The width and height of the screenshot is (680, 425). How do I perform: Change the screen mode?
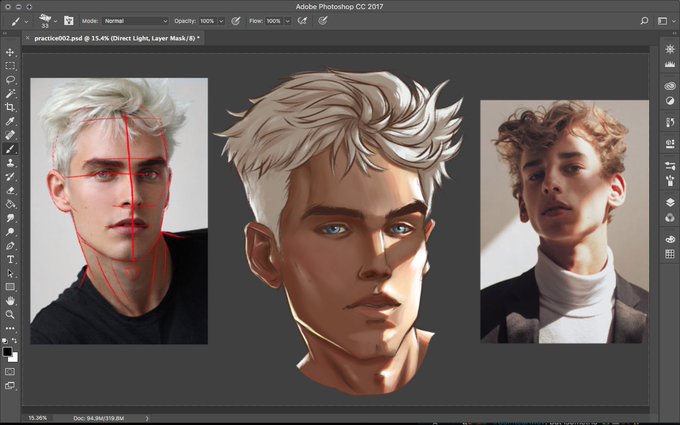tap(10, 386)
